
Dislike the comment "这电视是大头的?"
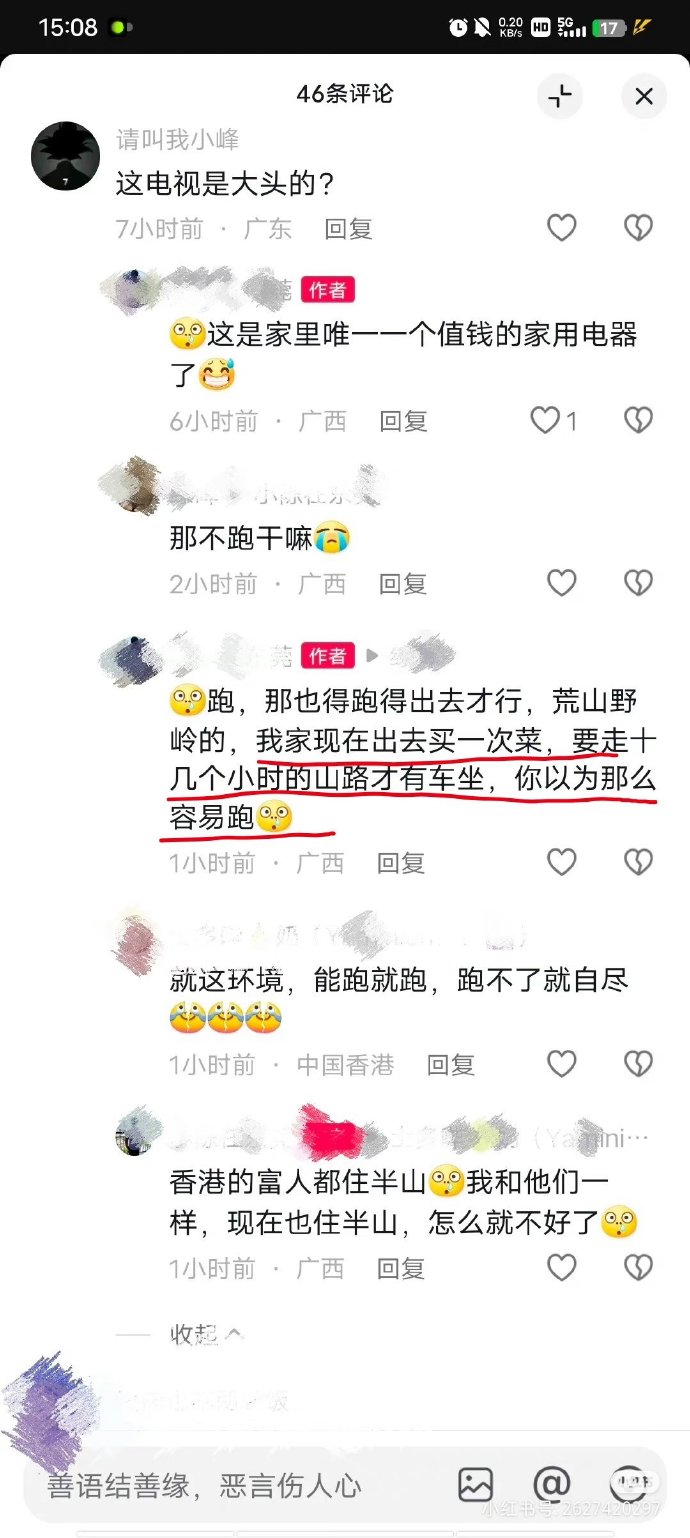[638, 228]
